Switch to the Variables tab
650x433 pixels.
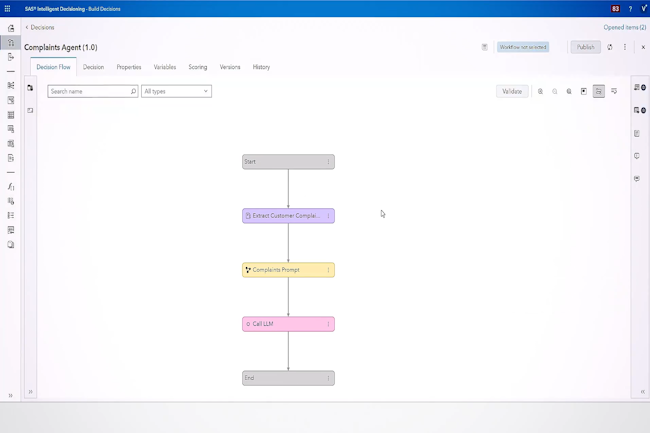coord(165,67)
